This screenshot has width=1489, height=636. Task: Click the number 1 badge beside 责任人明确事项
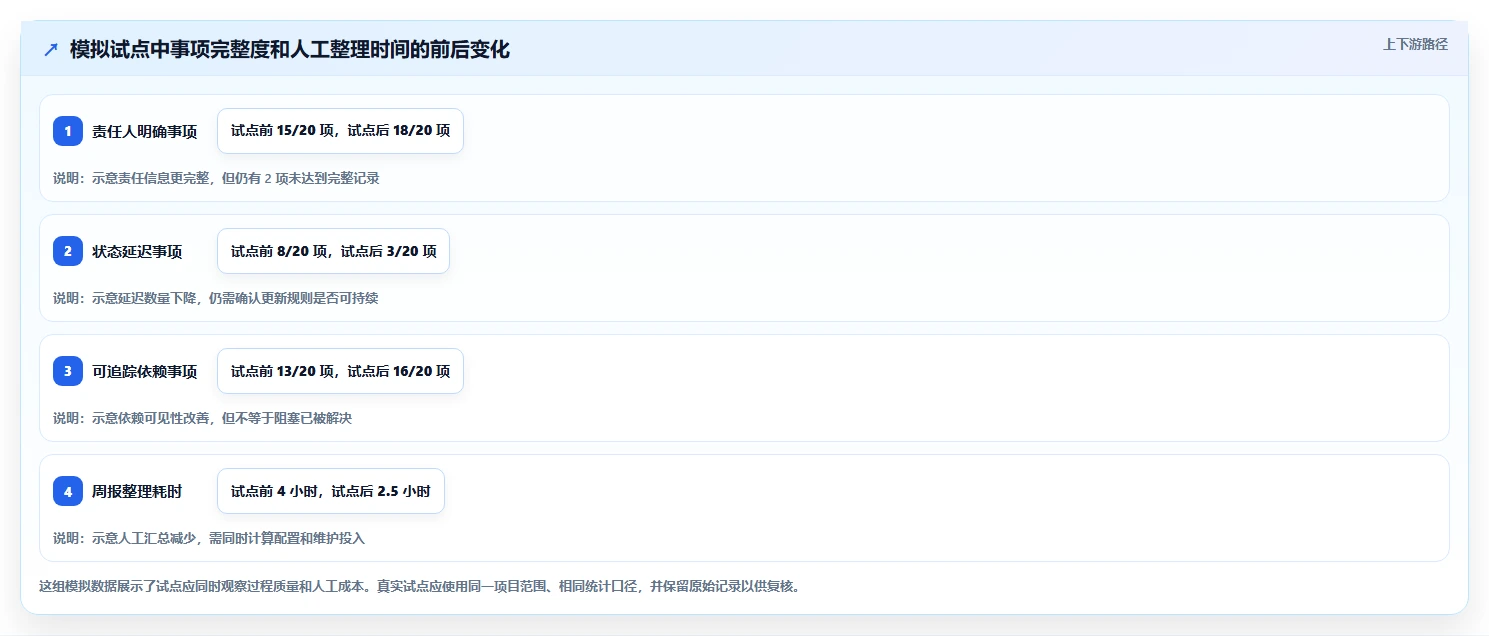click(x=68, y=131)
